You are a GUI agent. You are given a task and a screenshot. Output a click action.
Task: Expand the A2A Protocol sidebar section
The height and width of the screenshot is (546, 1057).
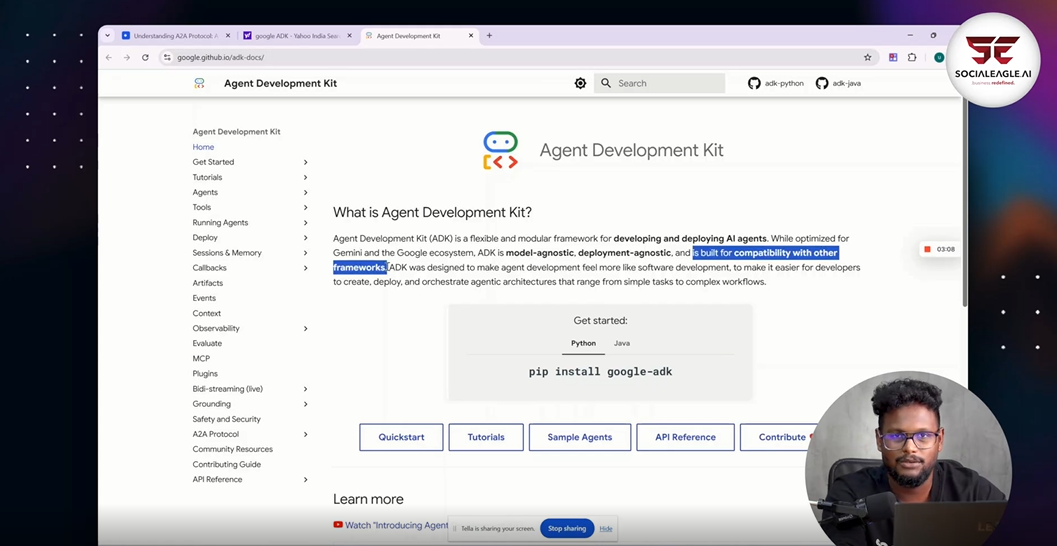[305, 434]
